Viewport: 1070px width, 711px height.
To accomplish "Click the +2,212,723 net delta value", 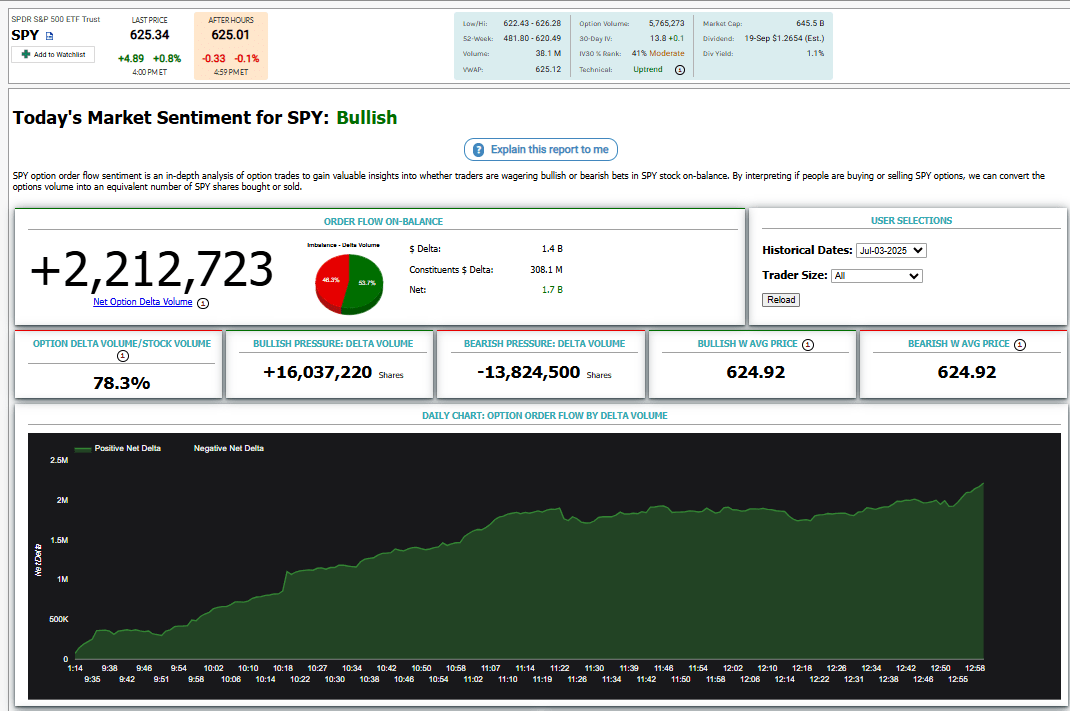I will 151,270.
